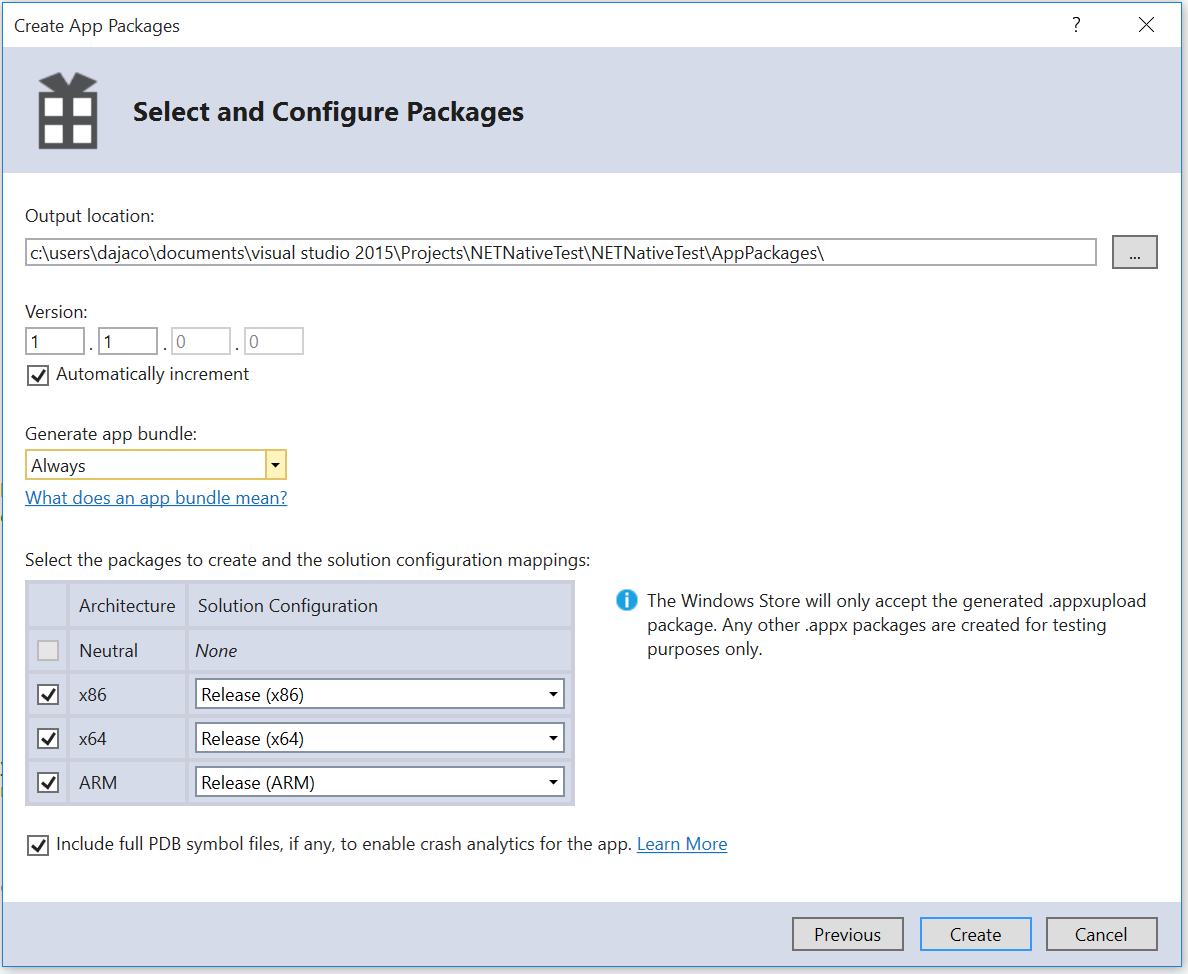Go back using the Previous button
This screenshot has height=974, width=1188.
pyautogui.click(x=847, y=934)
